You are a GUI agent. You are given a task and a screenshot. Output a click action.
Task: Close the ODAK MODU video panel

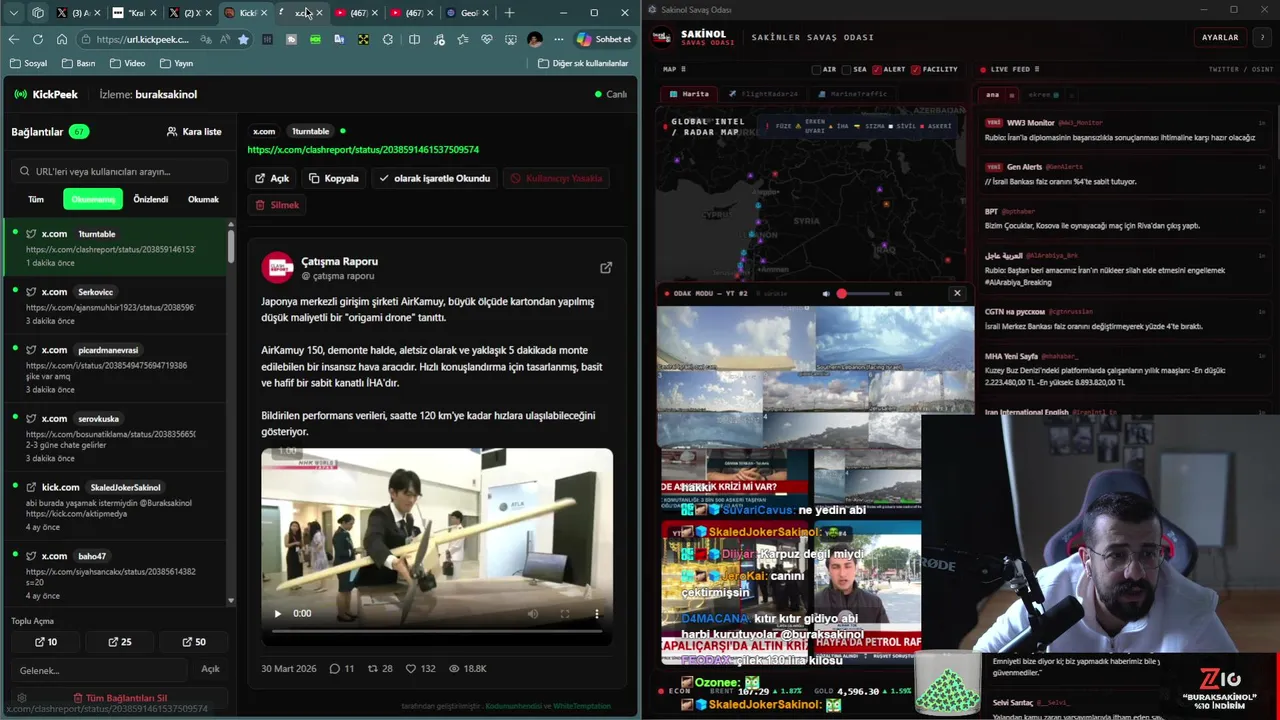click(x=957, y=293)
